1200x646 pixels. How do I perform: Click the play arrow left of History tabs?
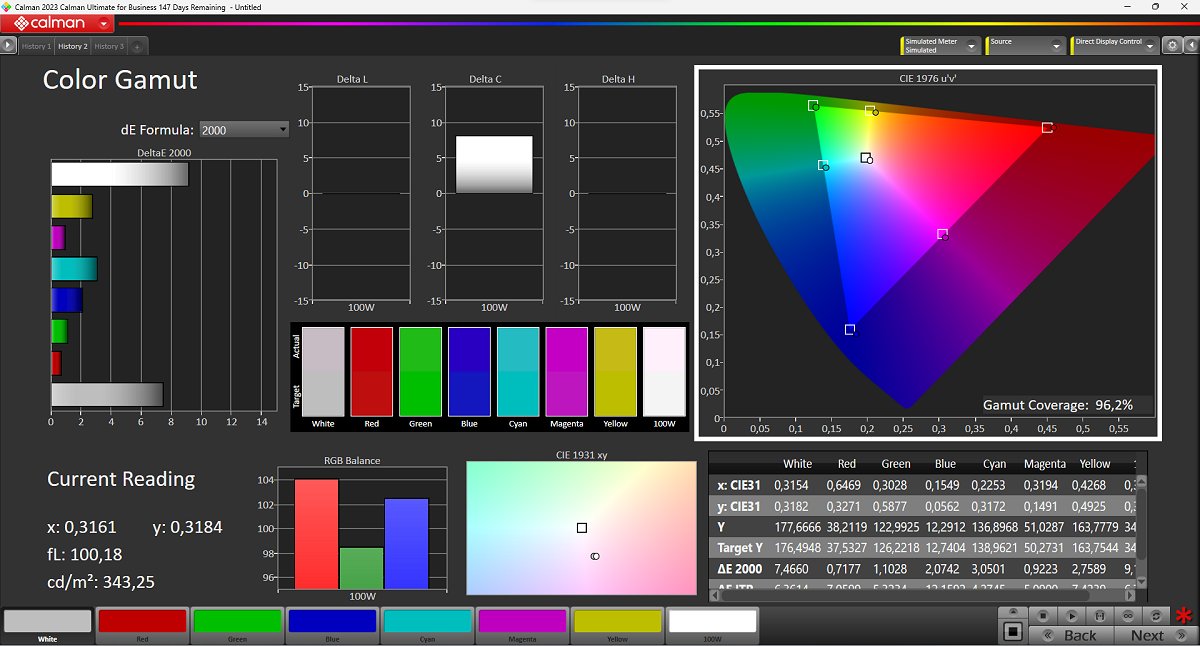[x=8, y=45]
